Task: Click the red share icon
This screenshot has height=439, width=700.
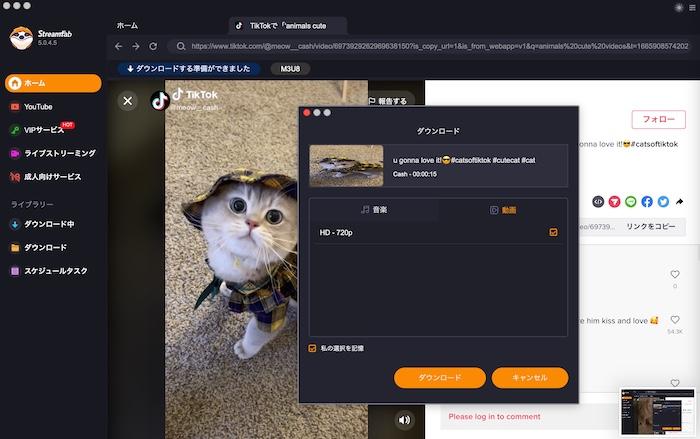Action: [614, 202]
